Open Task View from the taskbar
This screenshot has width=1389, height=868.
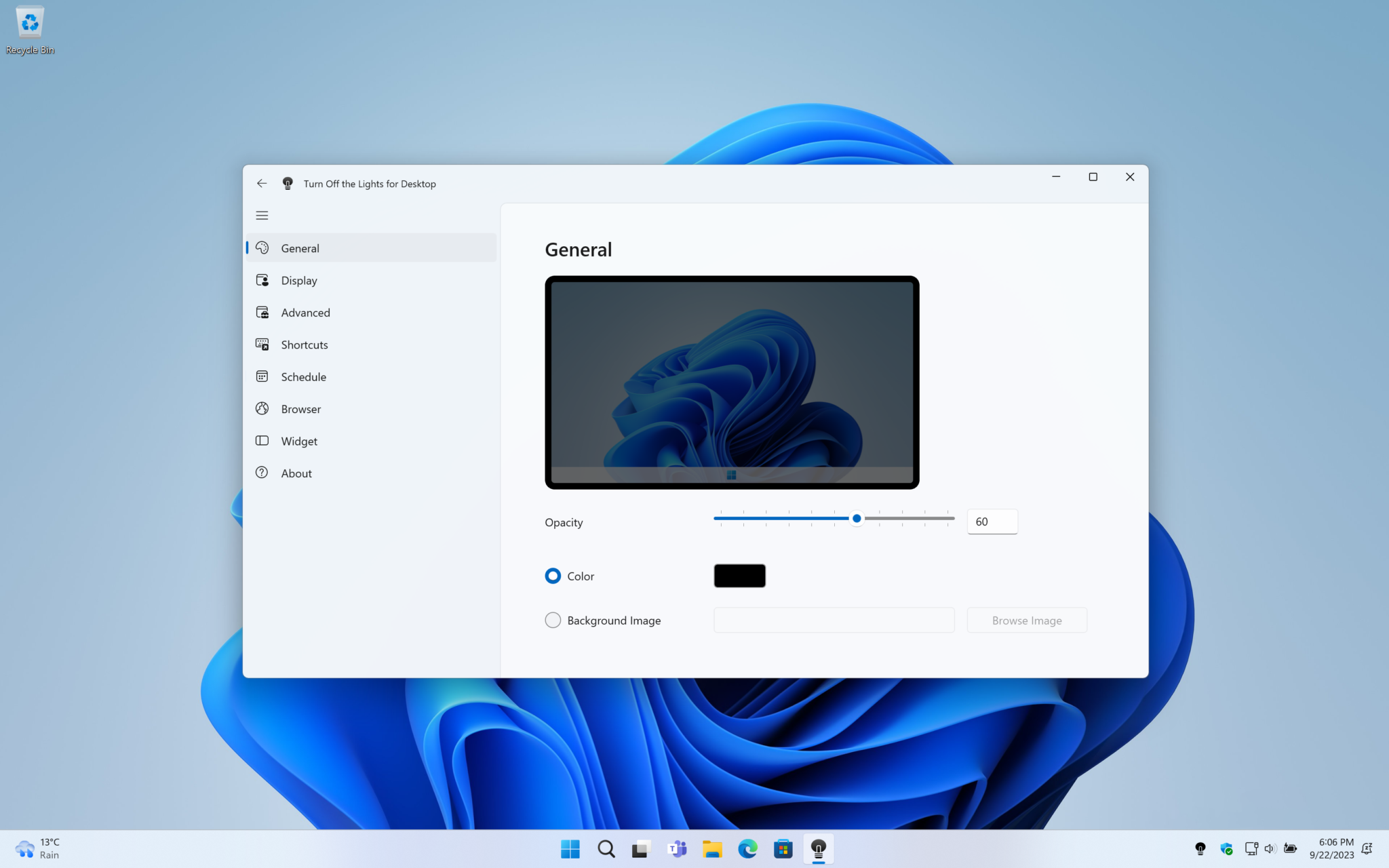click(x=641, y=849)
